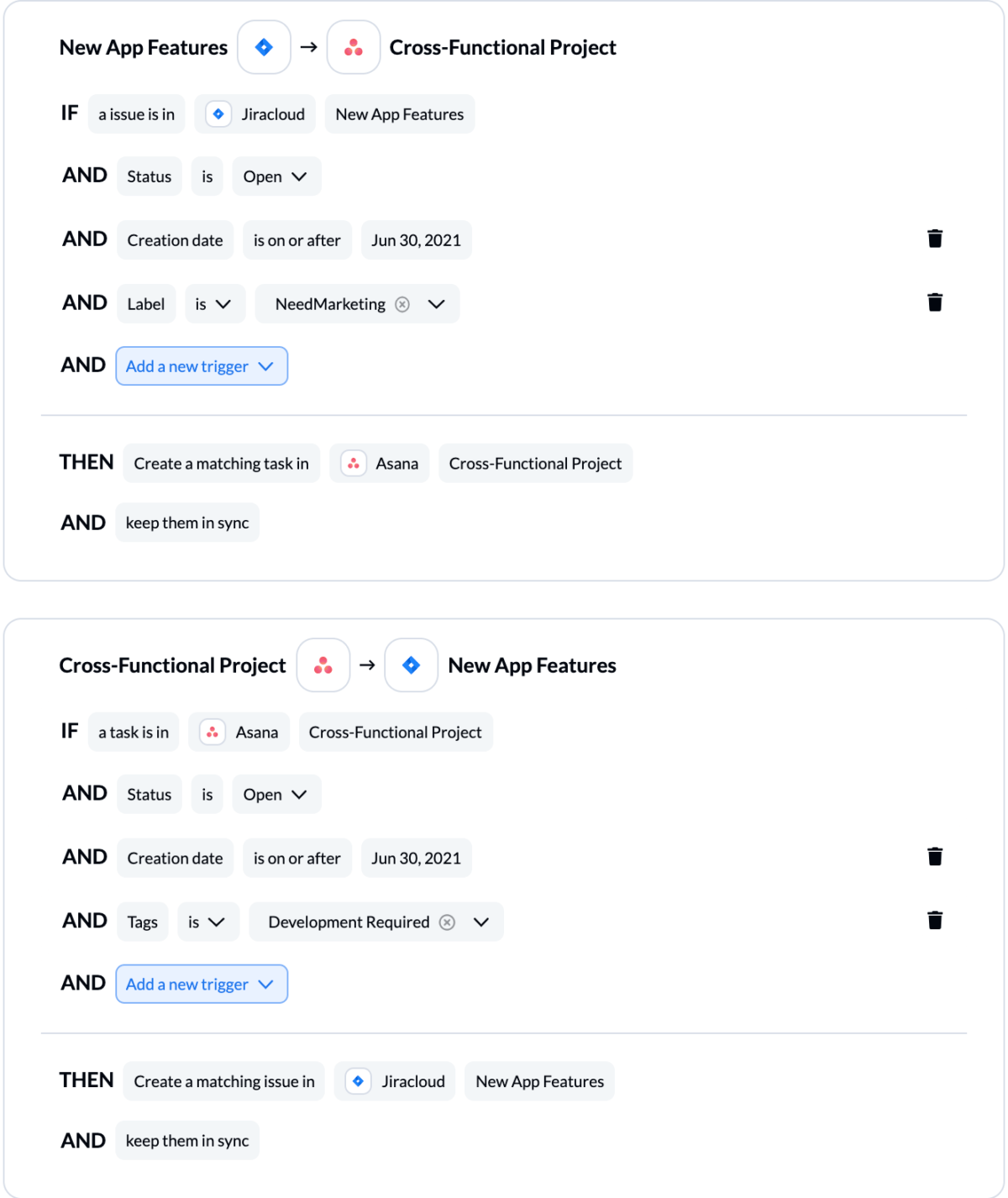The image size is (1008, 1198).
Task: Click the Asana logo beside Asana in the THEN row
Action: pos(354,462)
